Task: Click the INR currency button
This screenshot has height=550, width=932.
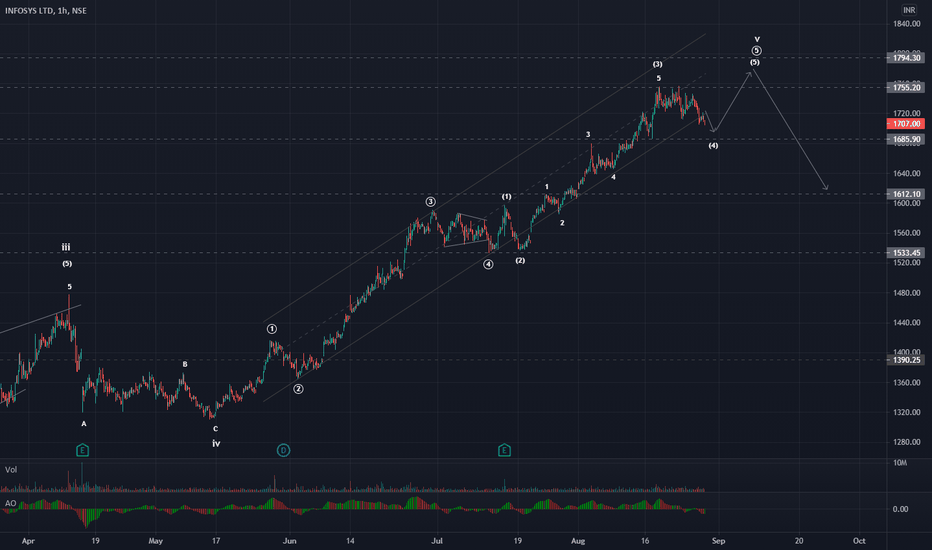Action: coord(909,10)
